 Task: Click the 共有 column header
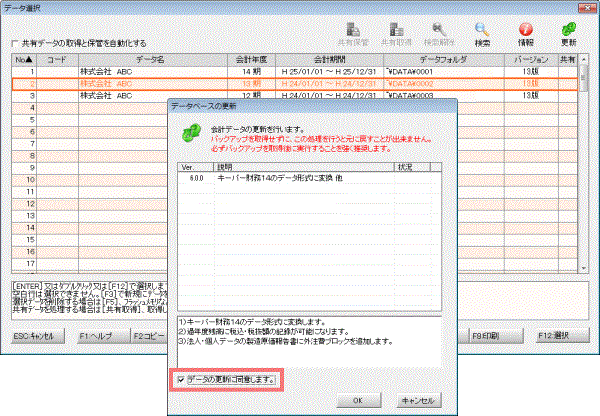(568, 60)
